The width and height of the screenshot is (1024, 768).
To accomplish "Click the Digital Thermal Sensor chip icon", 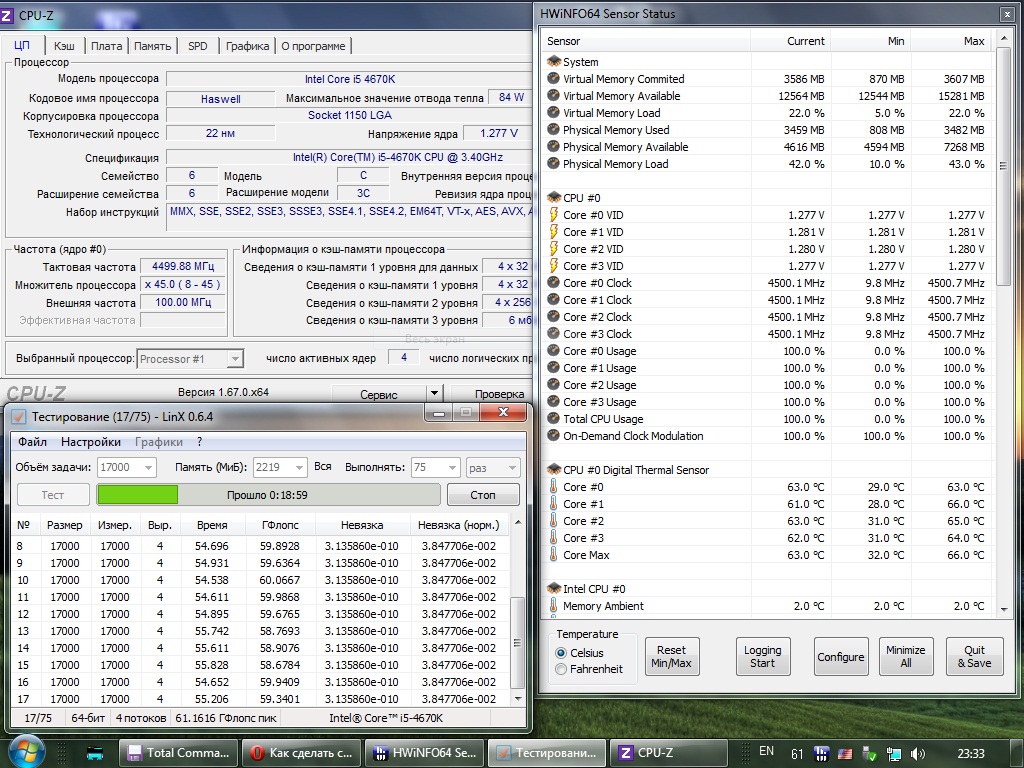I will point(554,469).
